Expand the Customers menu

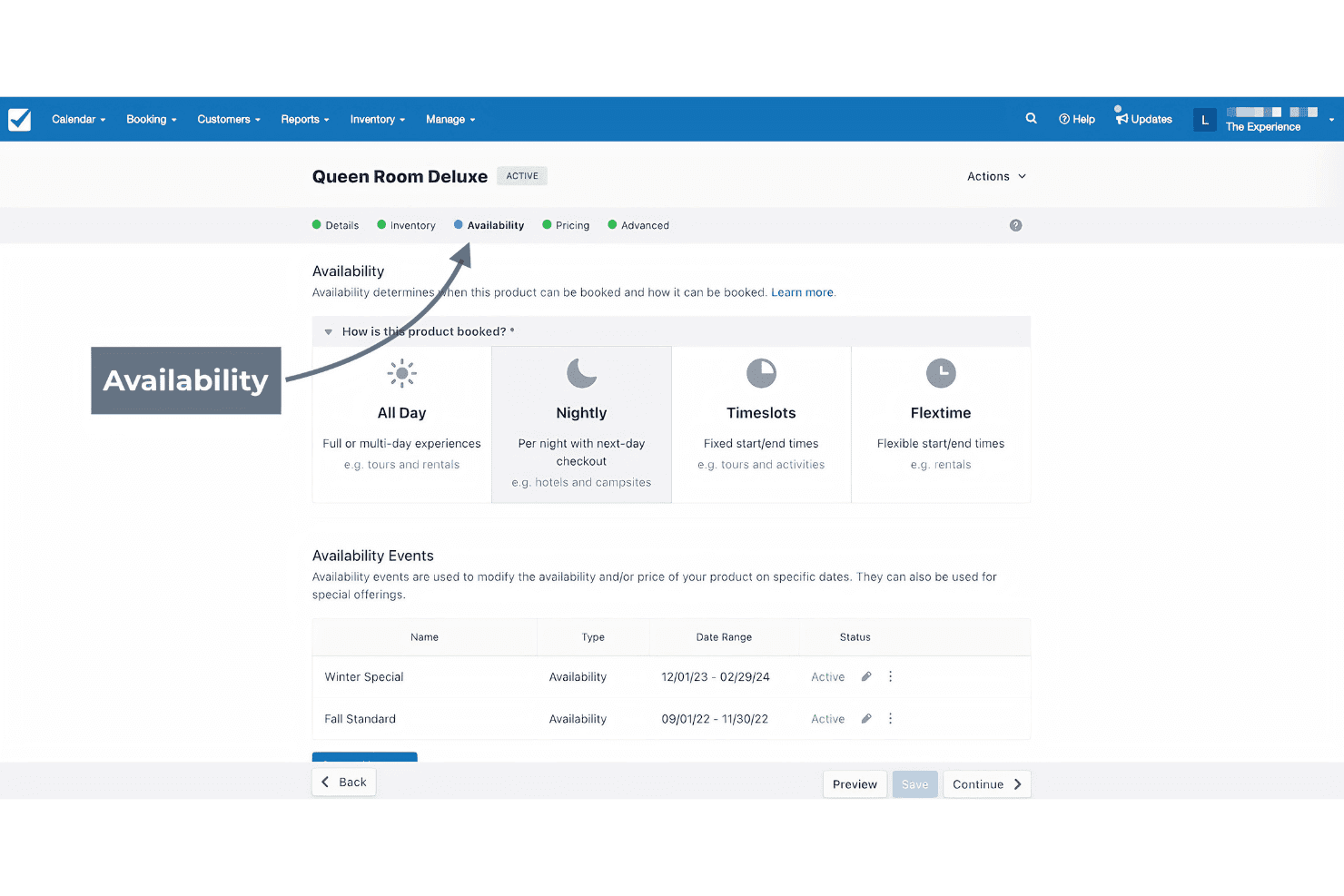[x=229, y=119]
